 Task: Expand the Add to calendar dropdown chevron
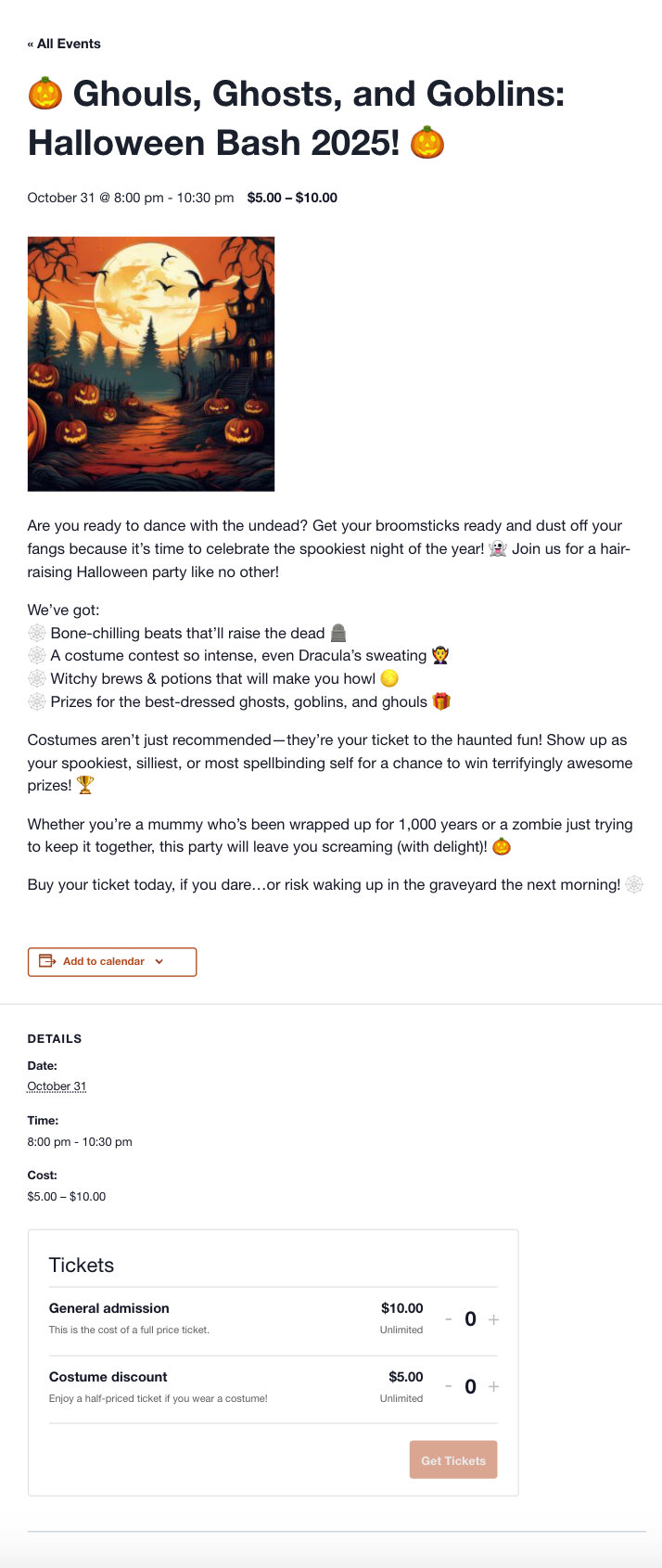click(x=159, y=961)
